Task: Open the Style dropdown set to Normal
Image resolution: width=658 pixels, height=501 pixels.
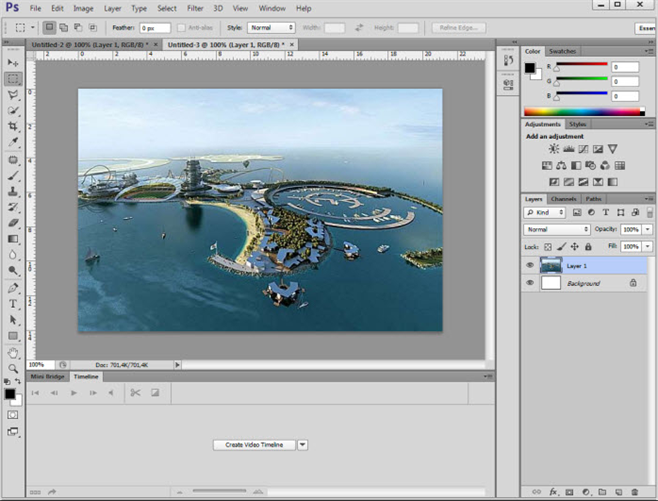Action: (x=271, y=28)
